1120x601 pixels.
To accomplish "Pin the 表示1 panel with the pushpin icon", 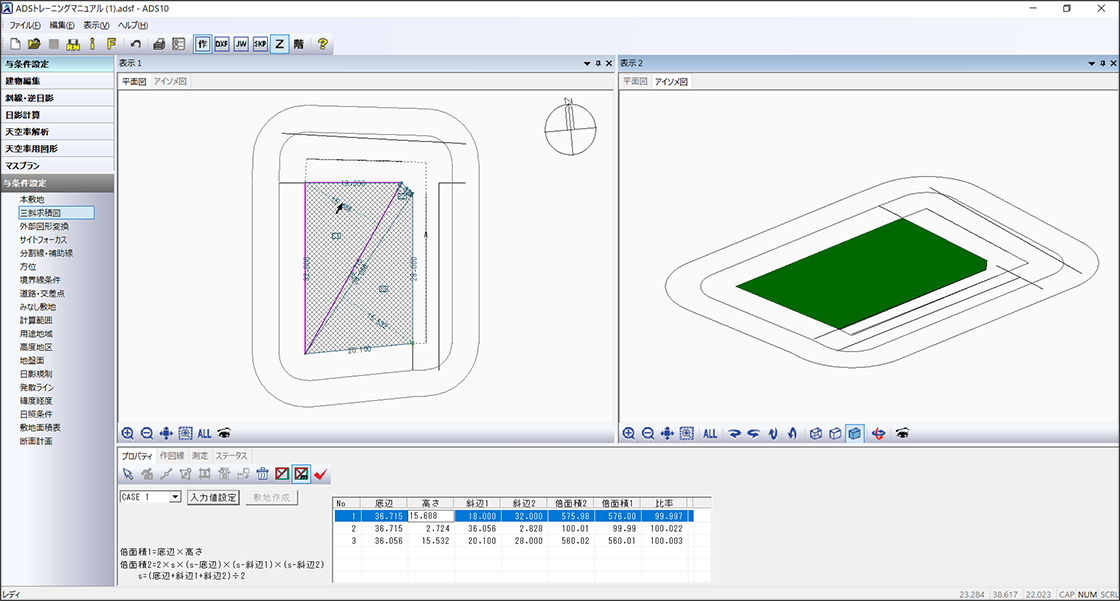I will [599, 64].
